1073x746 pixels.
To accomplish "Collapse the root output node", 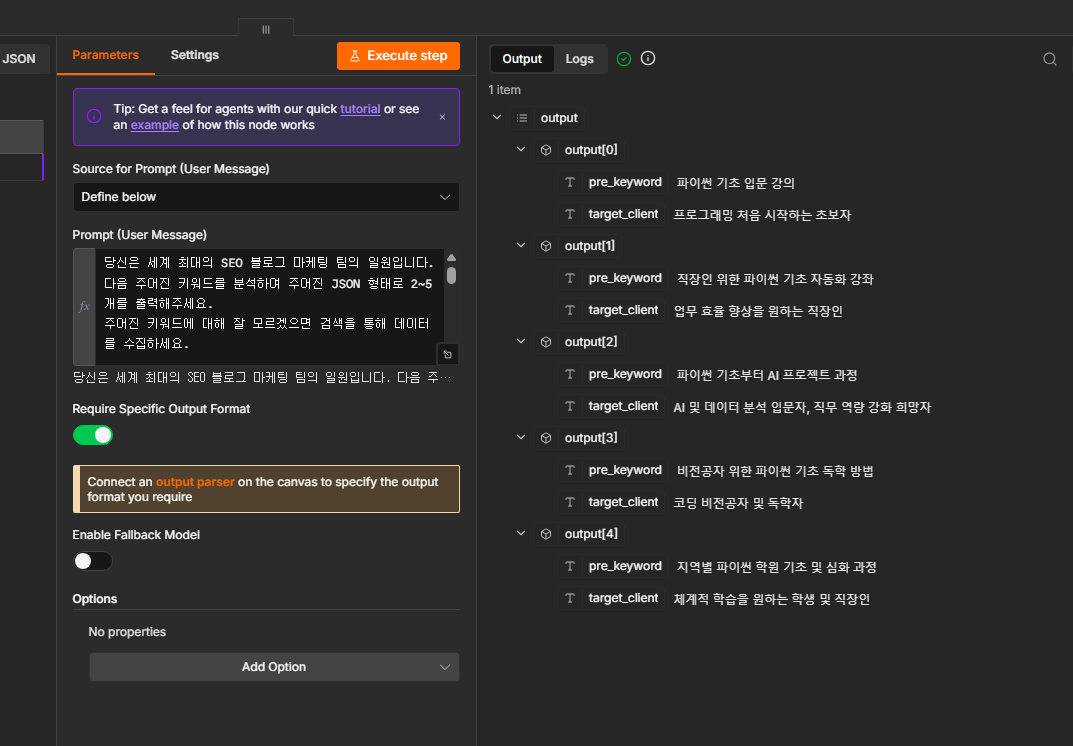I will pyautogui.click(x=497, y=117).
